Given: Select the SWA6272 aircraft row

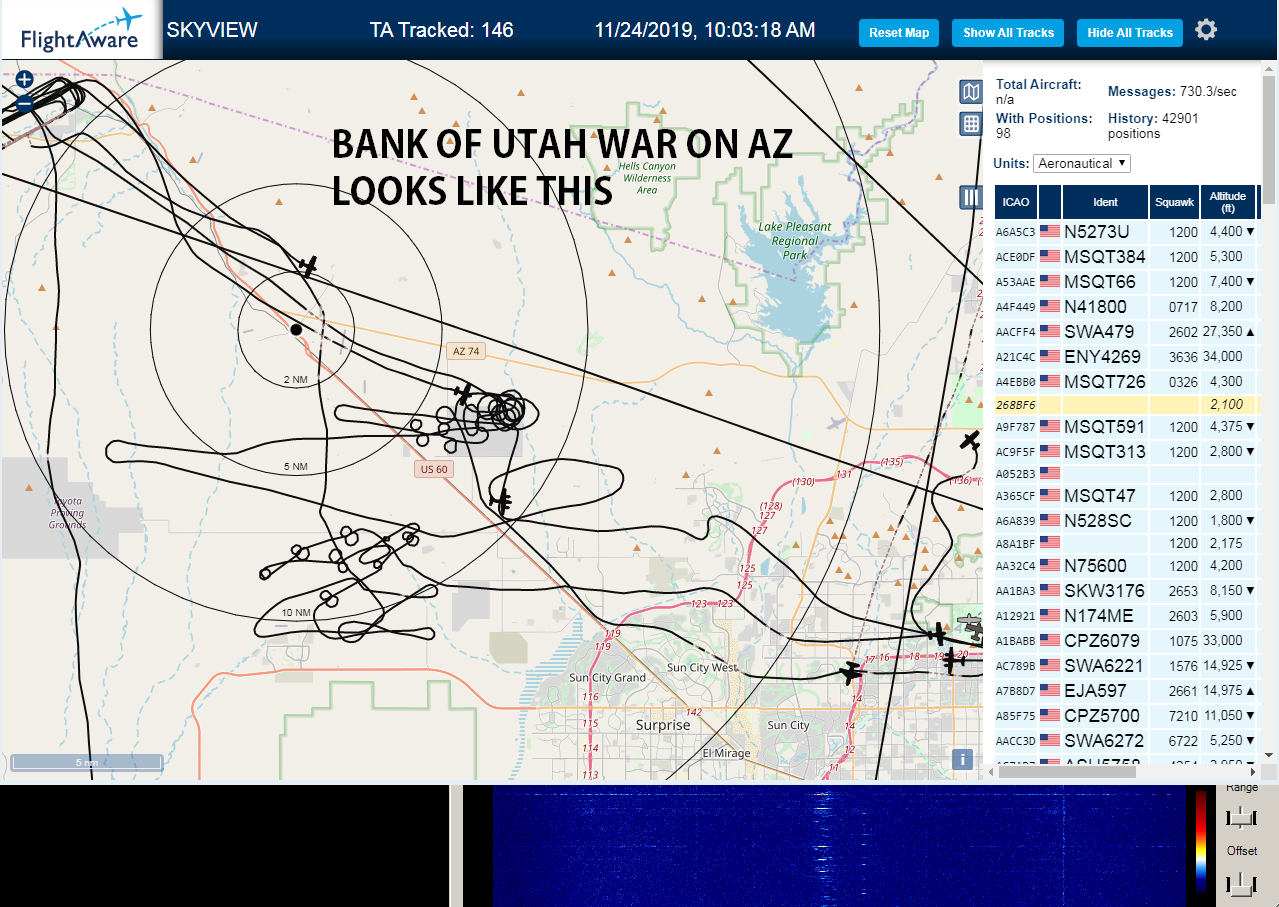Looking at the screenshot, I should (1127, 741).
